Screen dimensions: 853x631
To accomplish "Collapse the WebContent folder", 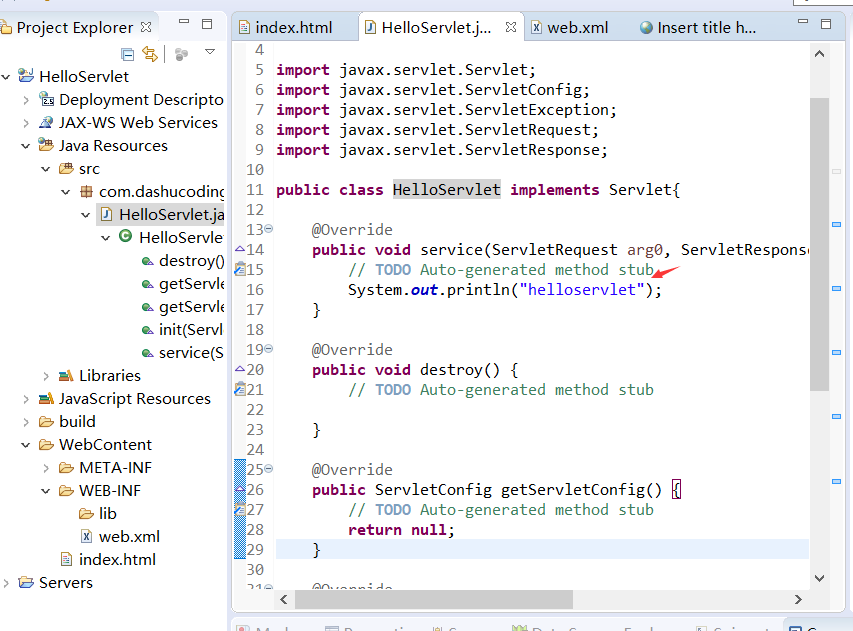I will click(26, 445).
